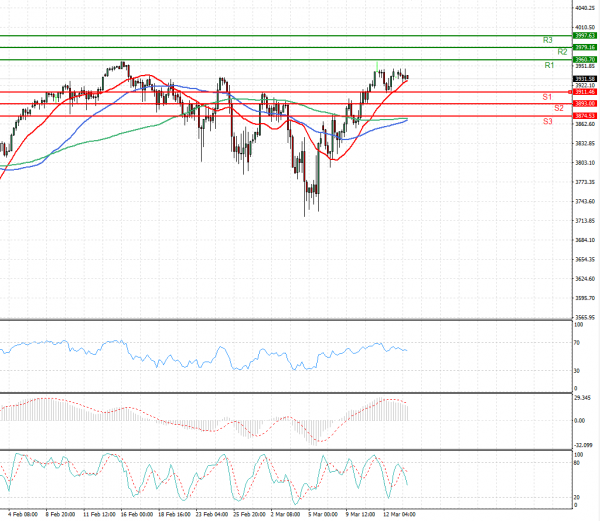Click the 9 Mar 12:00 date label

(x=360, y=514)
